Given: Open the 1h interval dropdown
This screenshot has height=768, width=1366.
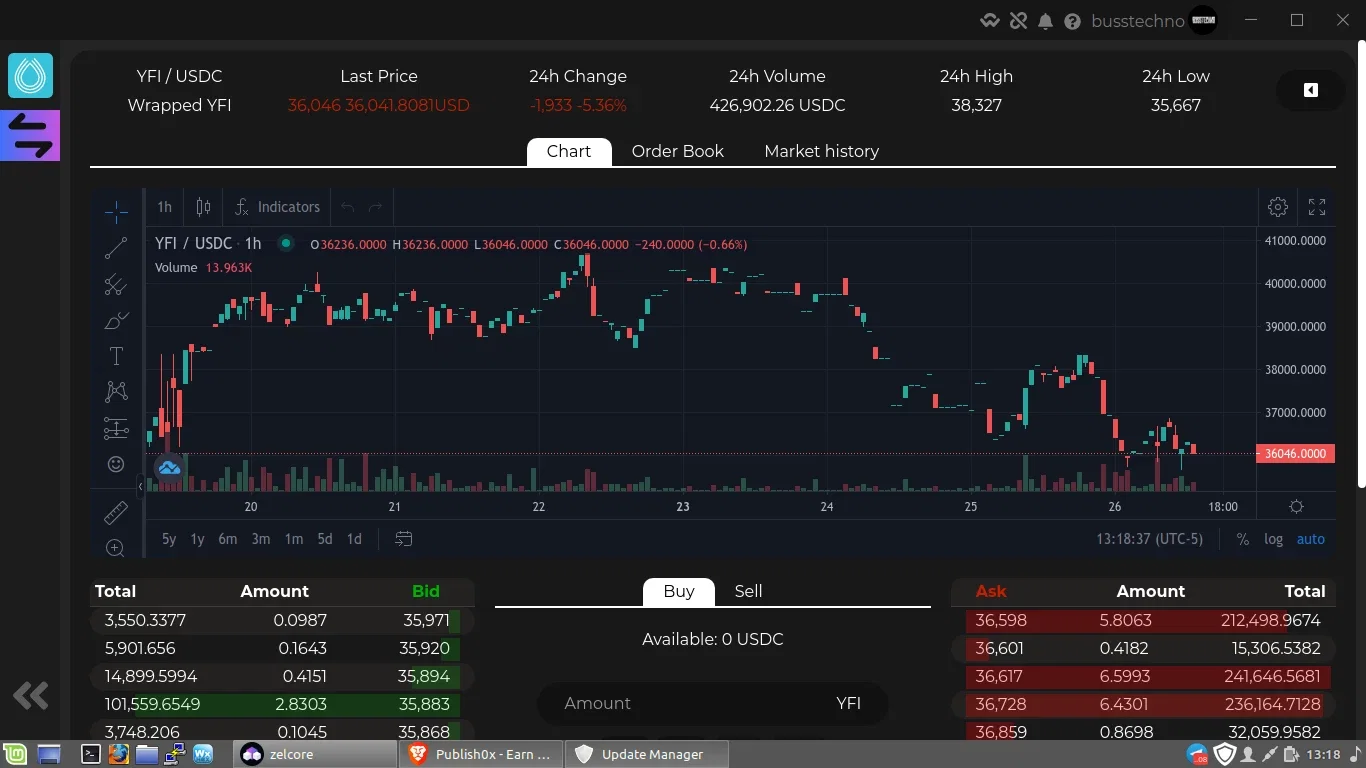Looking at the screenshot, I should (x=164, y=207).
